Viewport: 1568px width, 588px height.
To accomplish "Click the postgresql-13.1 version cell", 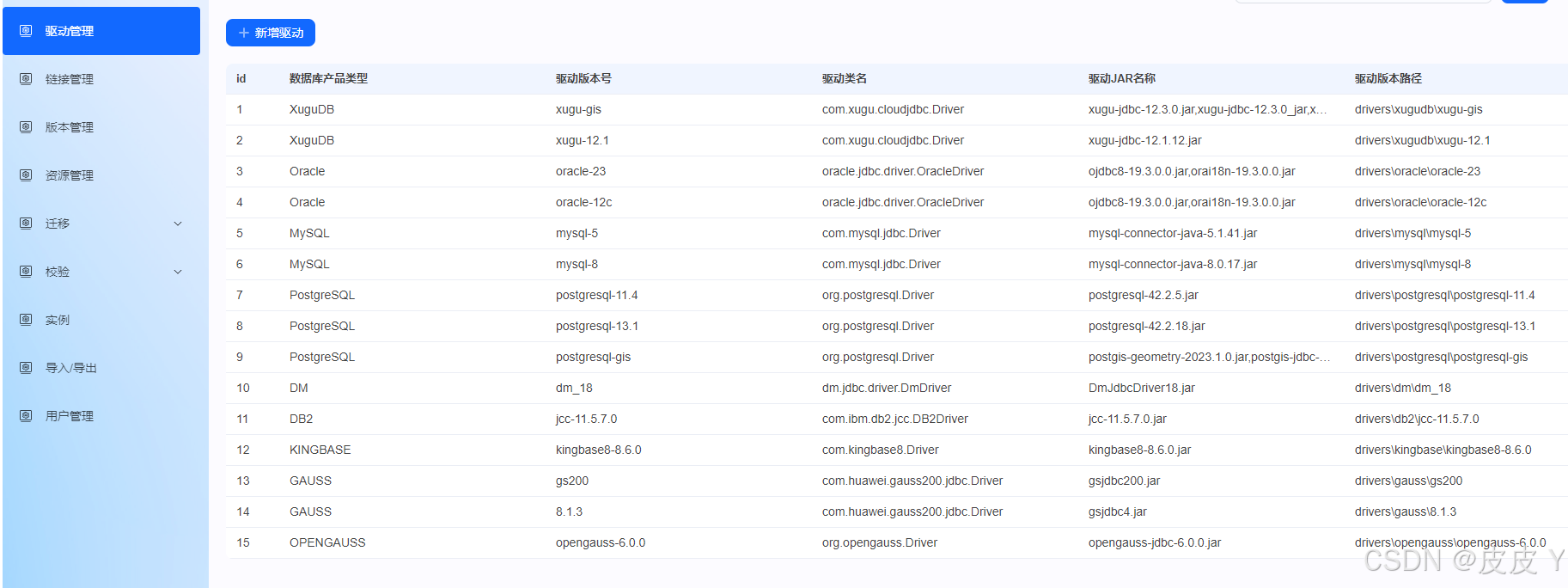I will pyautogui.click(x=597, y=326).
